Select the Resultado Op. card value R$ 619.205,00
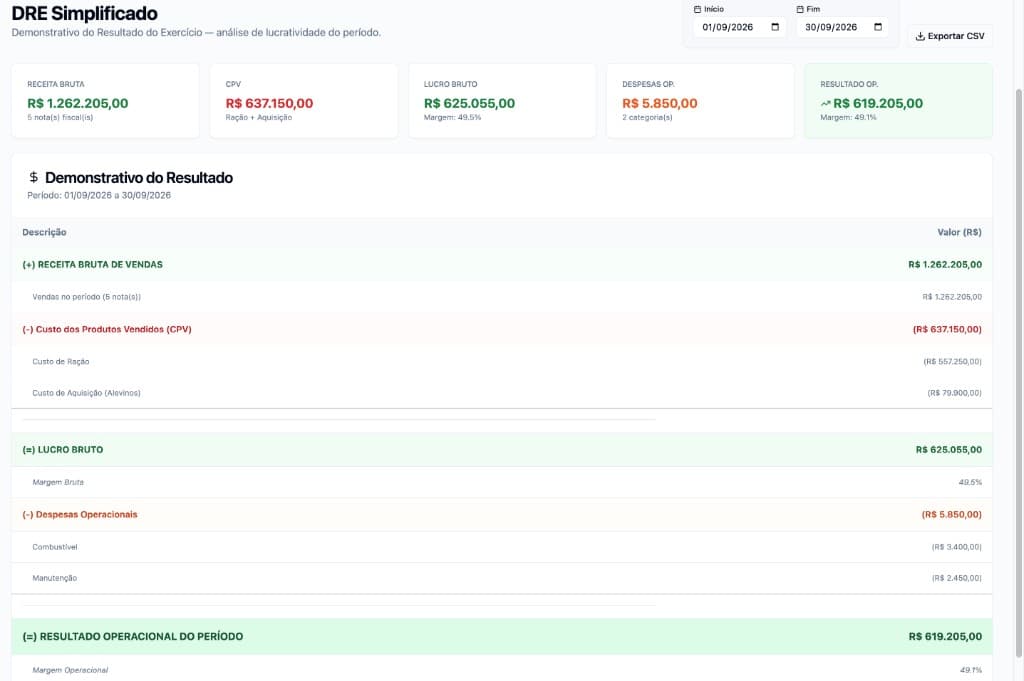Viewport: 1024px width, 681px height. point(878,103)
